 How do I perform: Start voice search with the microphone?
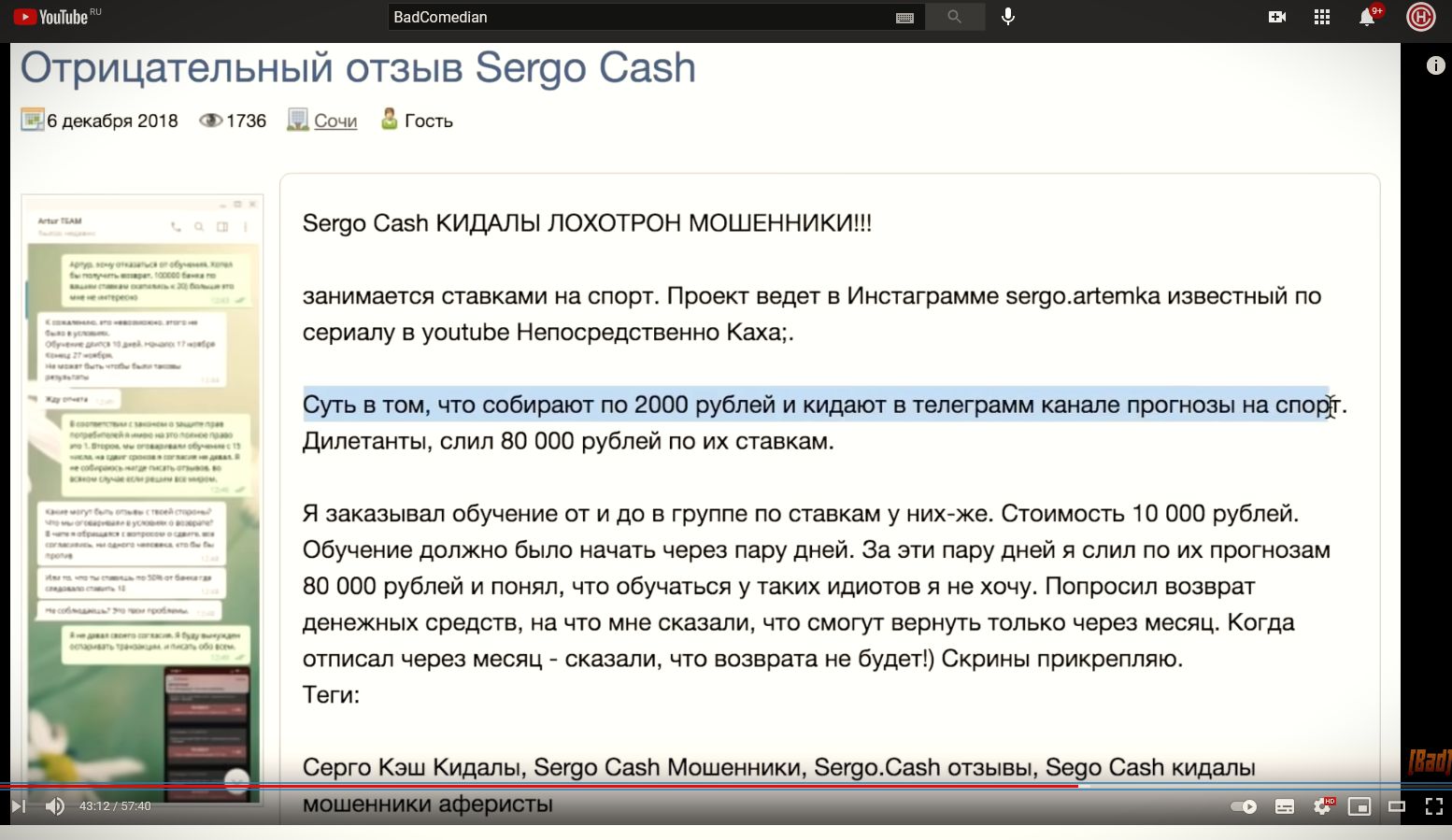[1008, 17]
